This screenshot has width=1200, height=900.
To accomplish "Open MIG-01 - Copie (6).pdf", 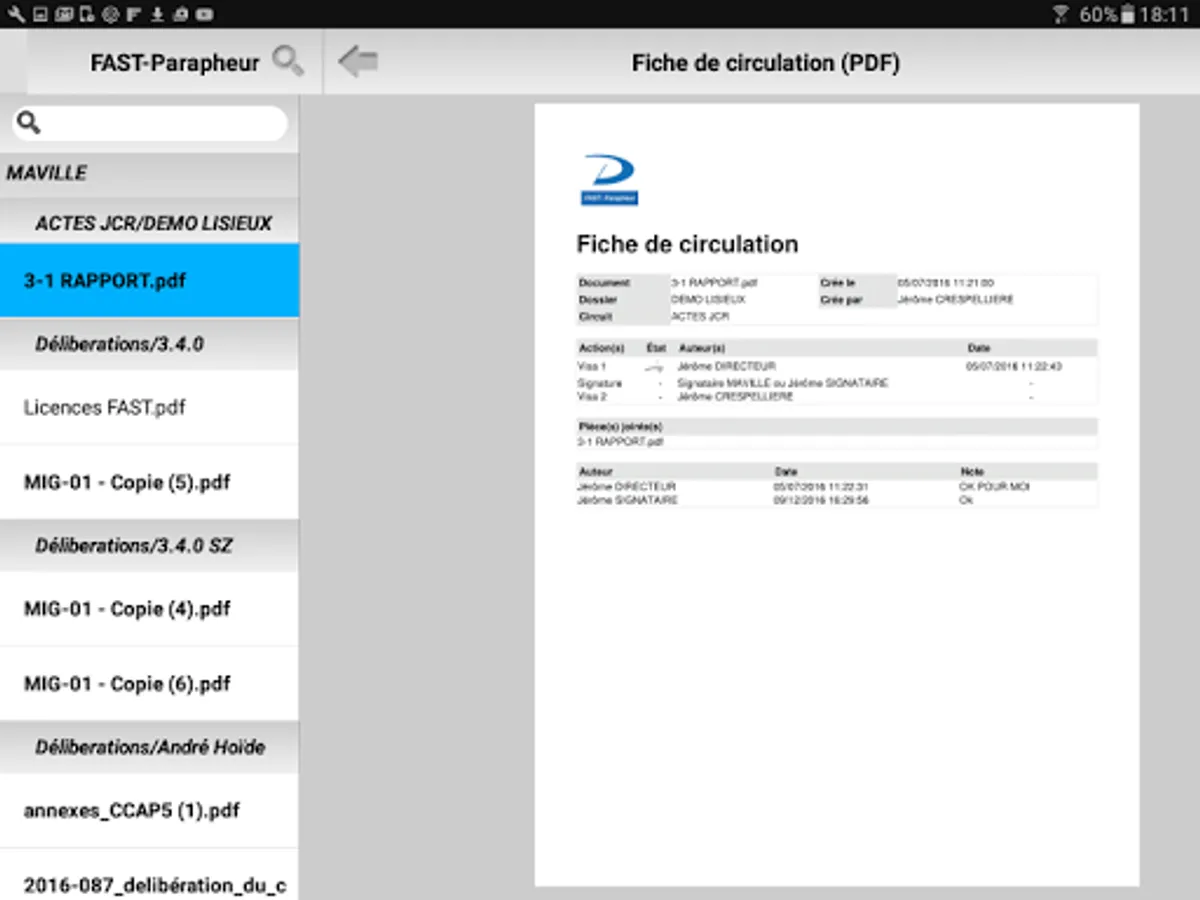I will (x=150, y=684).
